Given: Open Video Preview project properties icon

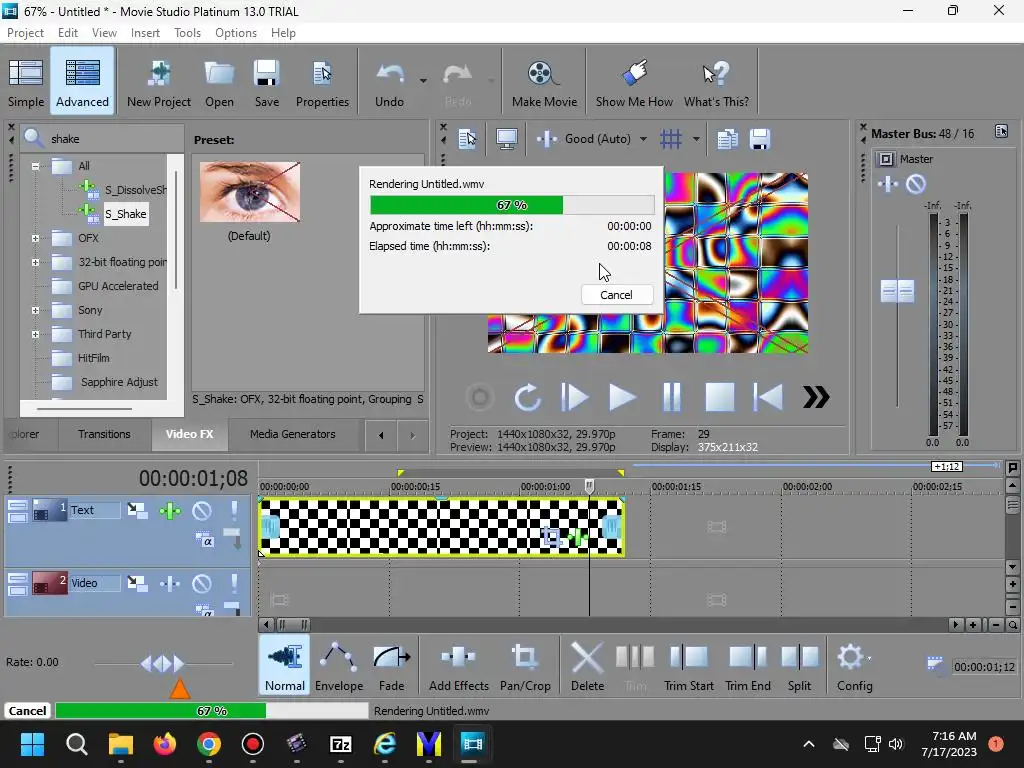Looking at the screenshot, I should point(468,139).
